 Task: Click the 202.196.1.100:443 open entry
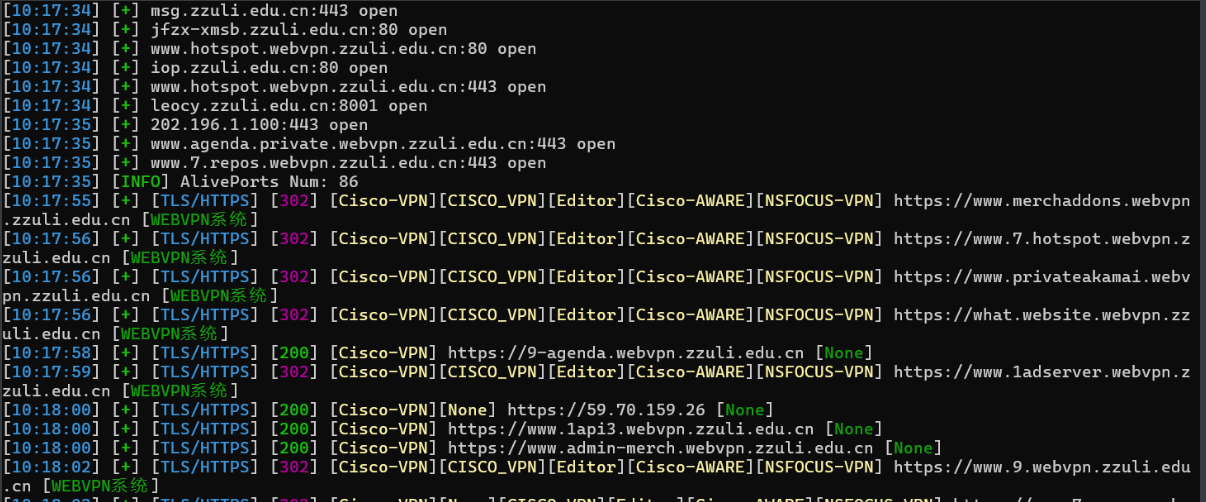[259, 125]
